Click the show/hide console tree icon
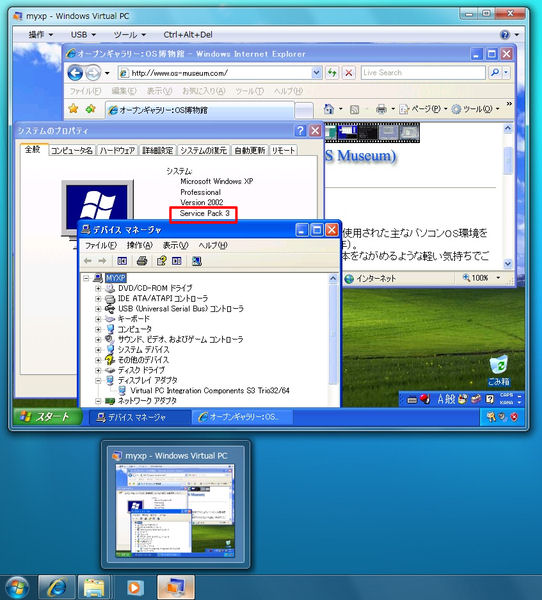This screenshot has width=542, height=600. [x=122, y=261]
